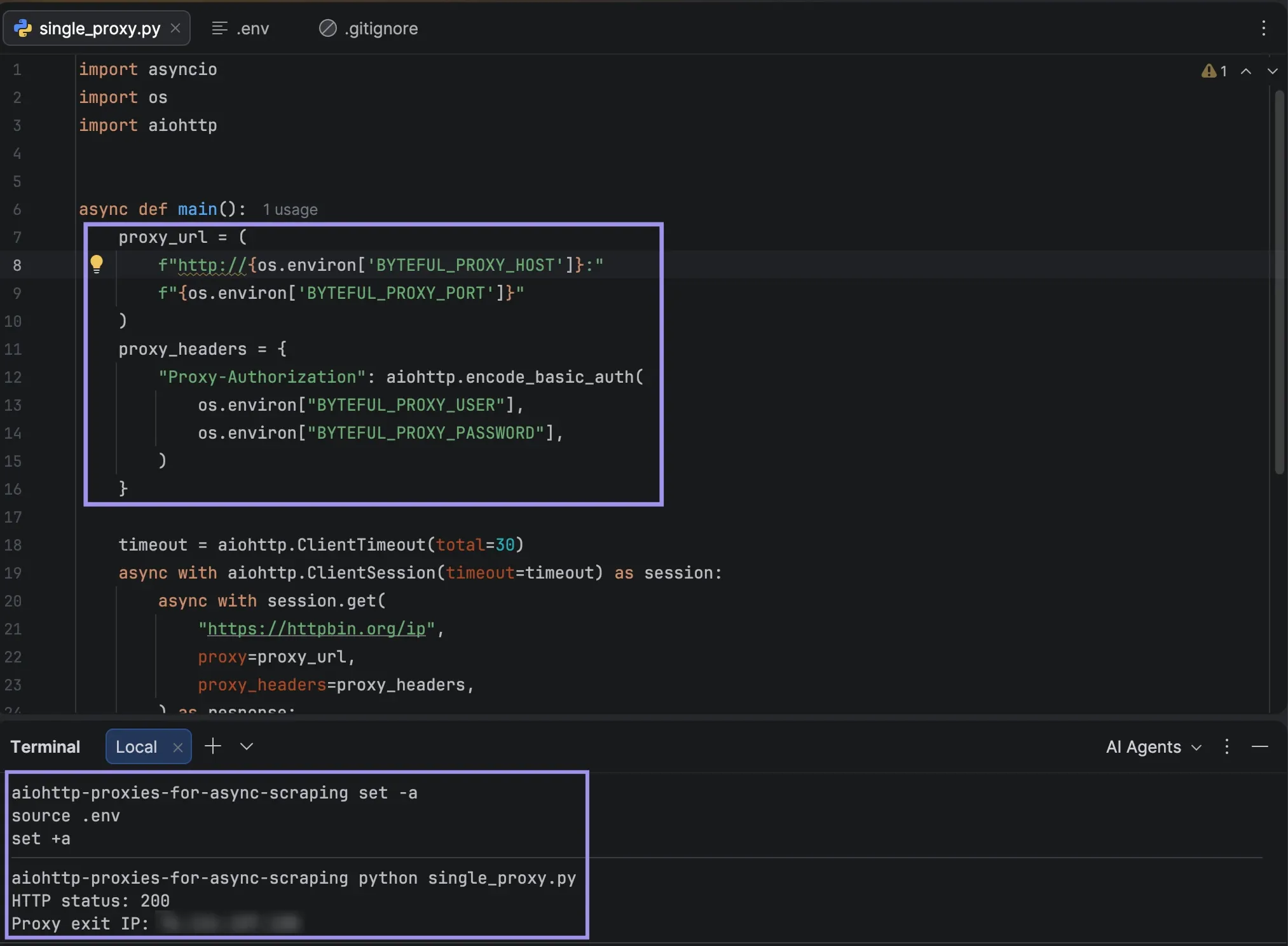Click the editor vertical scrollbar thumb
This screenshot has height=946, width=1288.
tap(1279, 283)
